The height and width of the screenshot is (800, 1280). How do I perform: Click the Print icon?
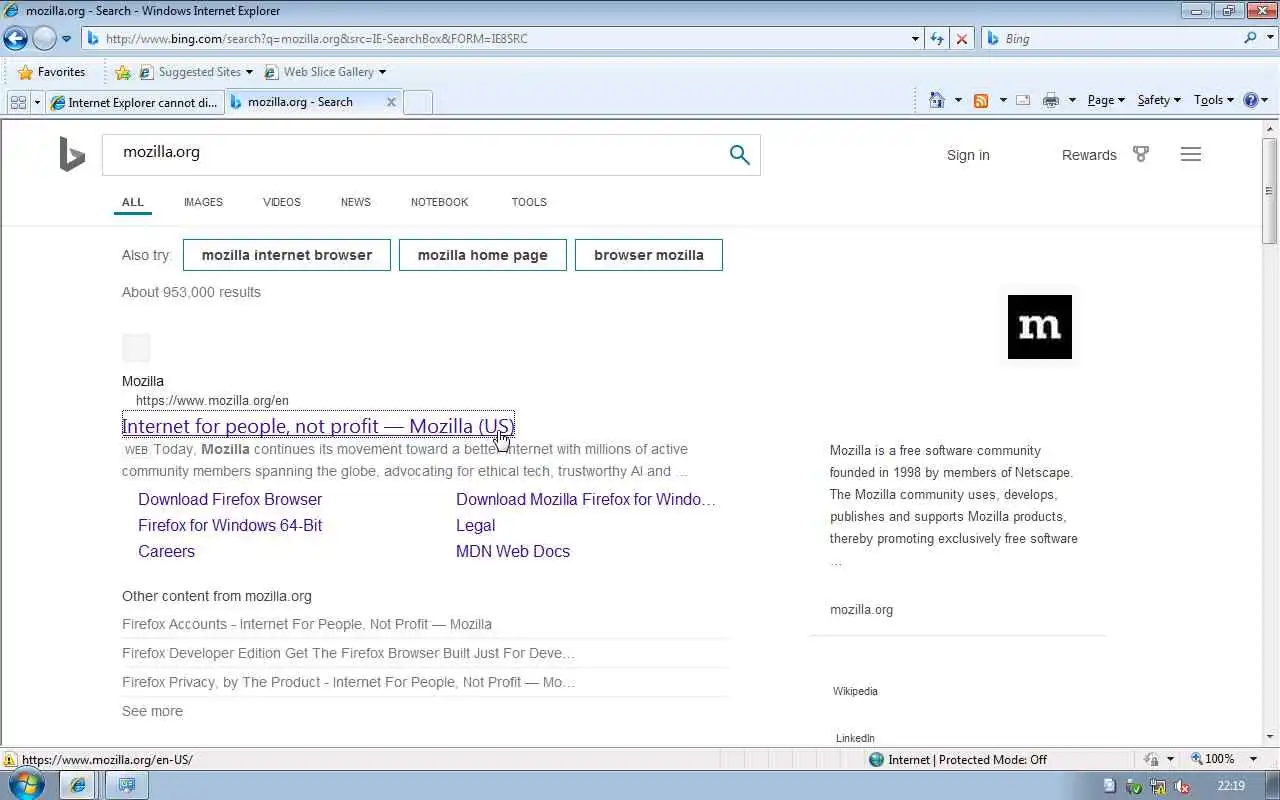[1050, 100]
